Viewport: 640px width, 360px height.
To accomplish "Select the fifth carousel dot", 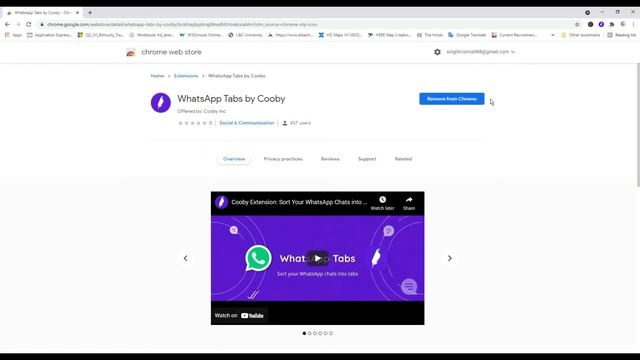I will pyautogui.click(x=325, y=333).
